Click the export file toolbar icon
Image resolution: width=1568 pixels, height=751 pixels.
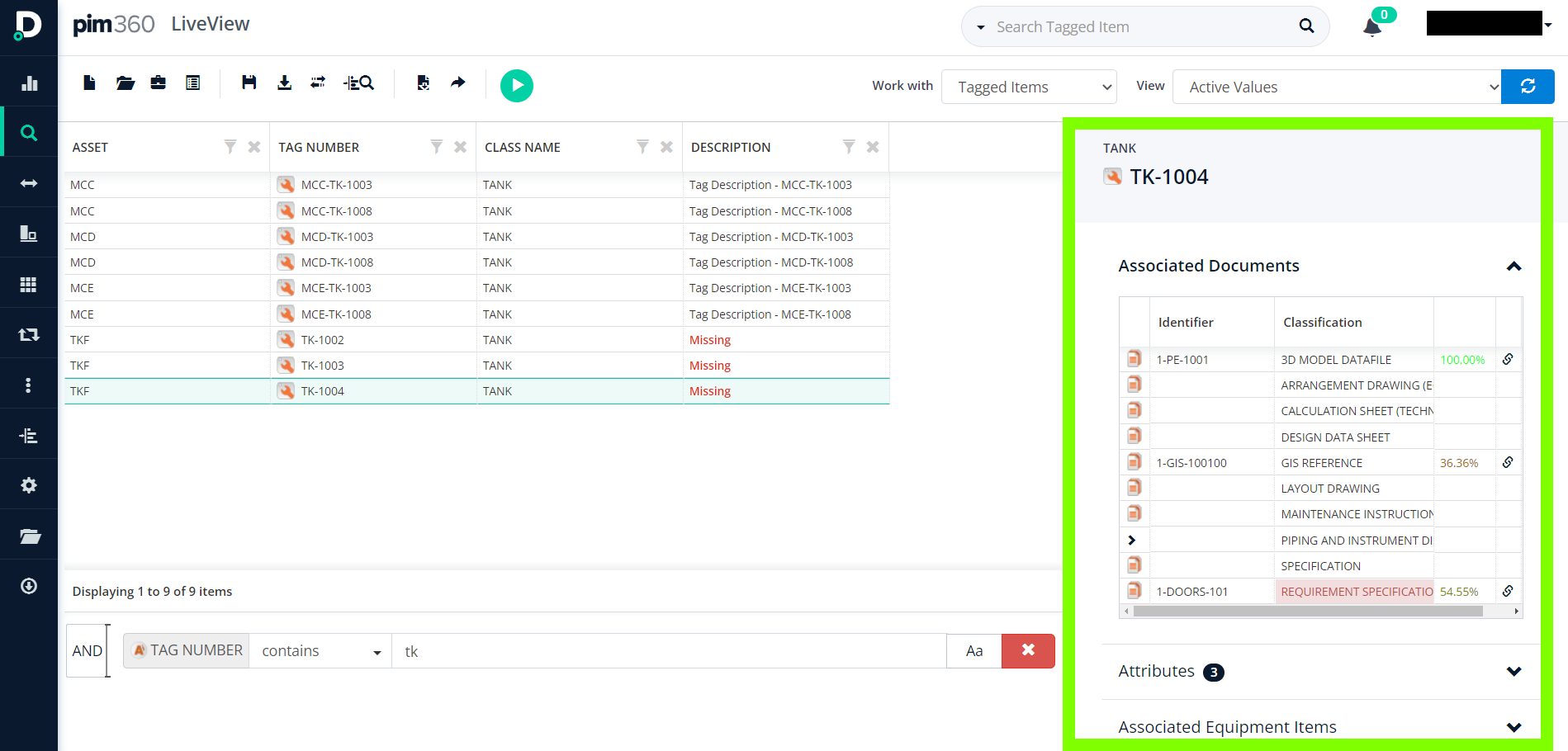(423, 83)
